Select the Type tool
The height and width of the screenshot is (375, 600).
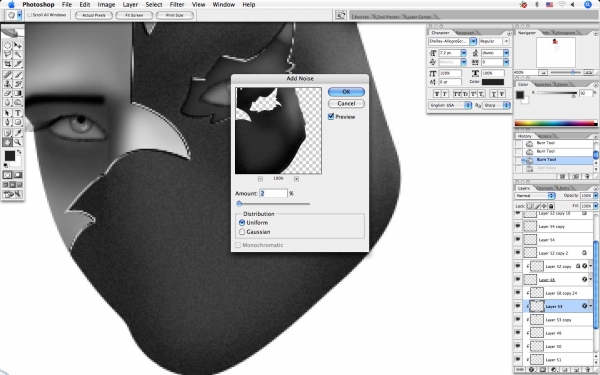(x=18, y=113)
